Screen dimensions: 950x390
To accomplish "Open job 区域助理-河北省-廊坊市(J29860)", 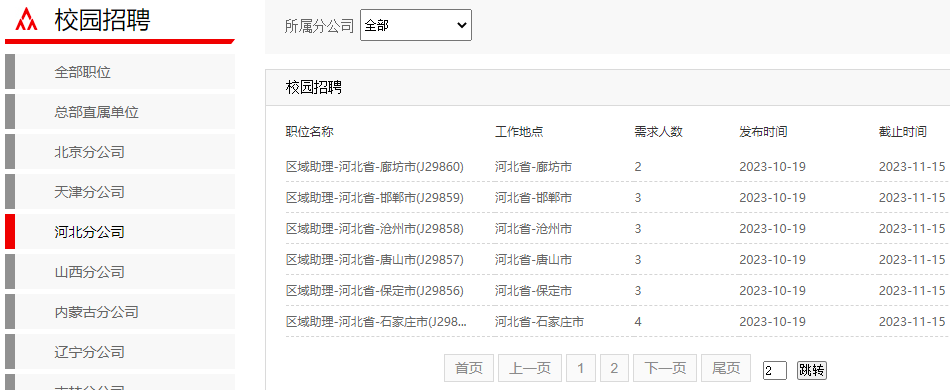I will (x=374, y=167).
